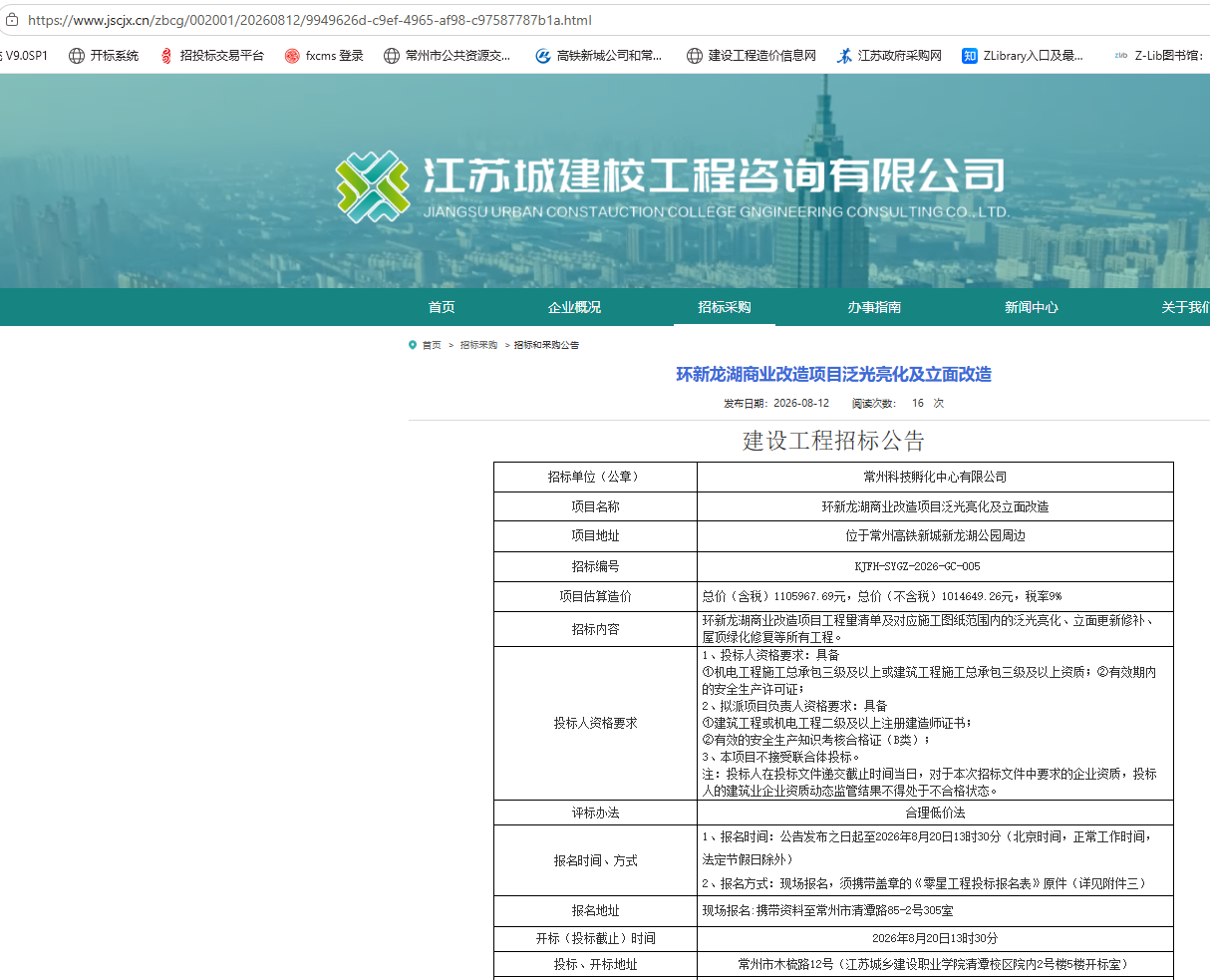The image size is (1210, 980).
Task: Open 关于我们 navigation item
Action: click(1186, 307)
